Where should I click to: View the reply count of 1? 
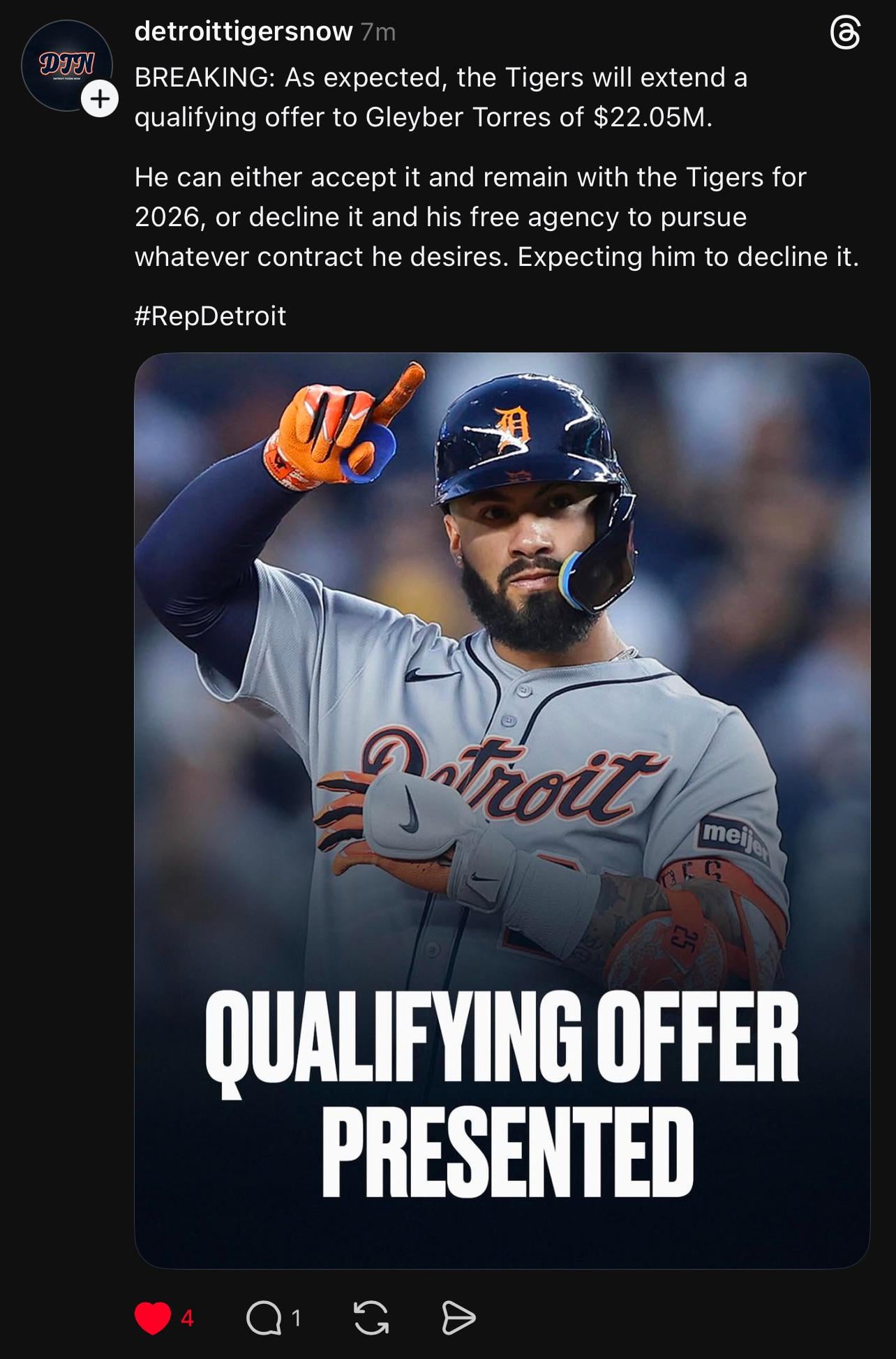[296, 1318]
